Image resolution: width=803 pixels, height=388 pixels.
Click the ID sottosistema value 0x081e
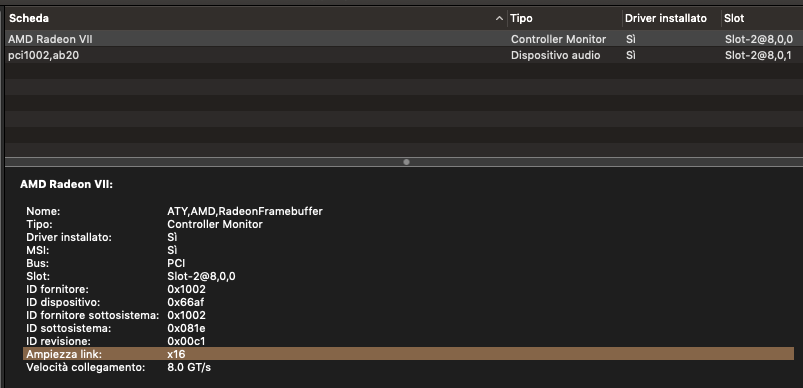coord(186,328)
